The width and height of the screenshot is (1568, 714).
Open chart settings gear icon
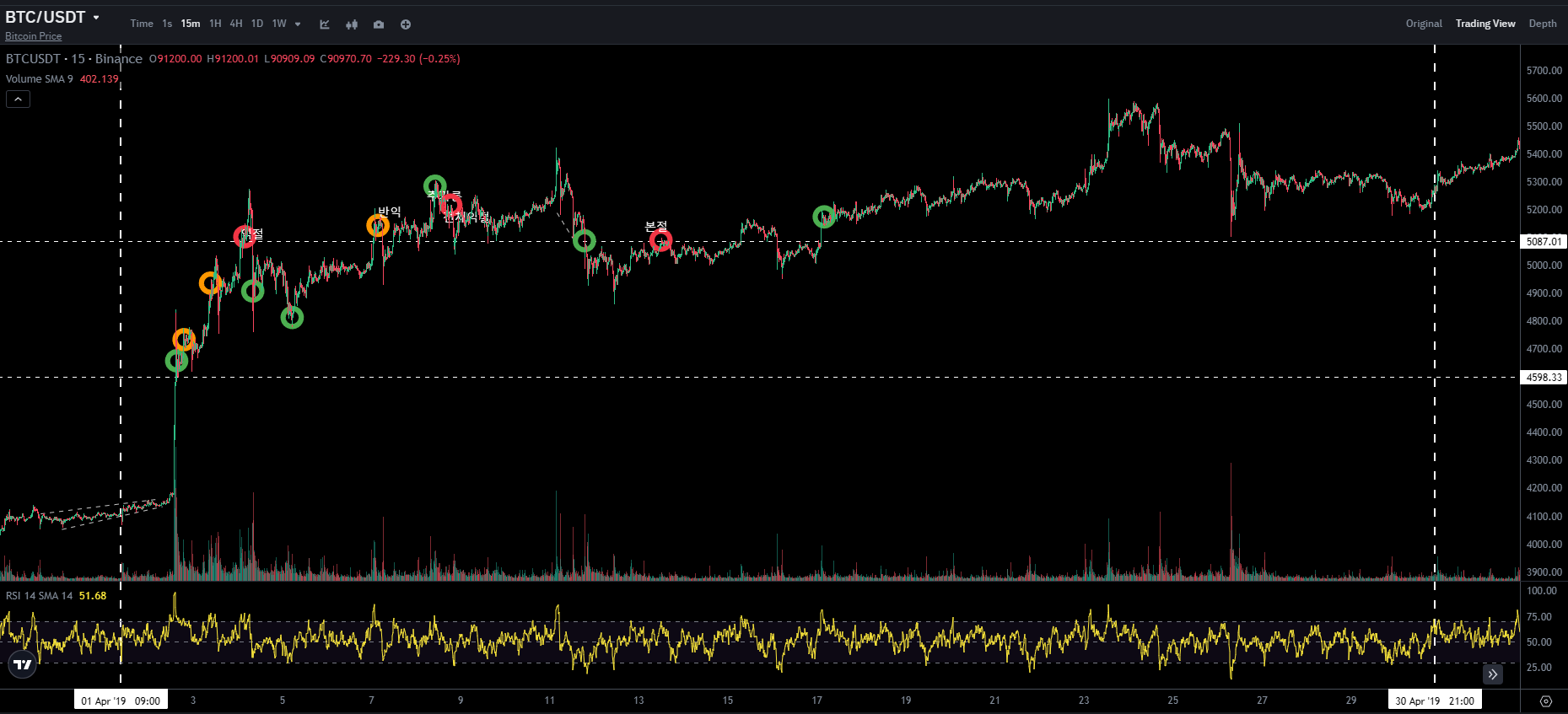1546,701
